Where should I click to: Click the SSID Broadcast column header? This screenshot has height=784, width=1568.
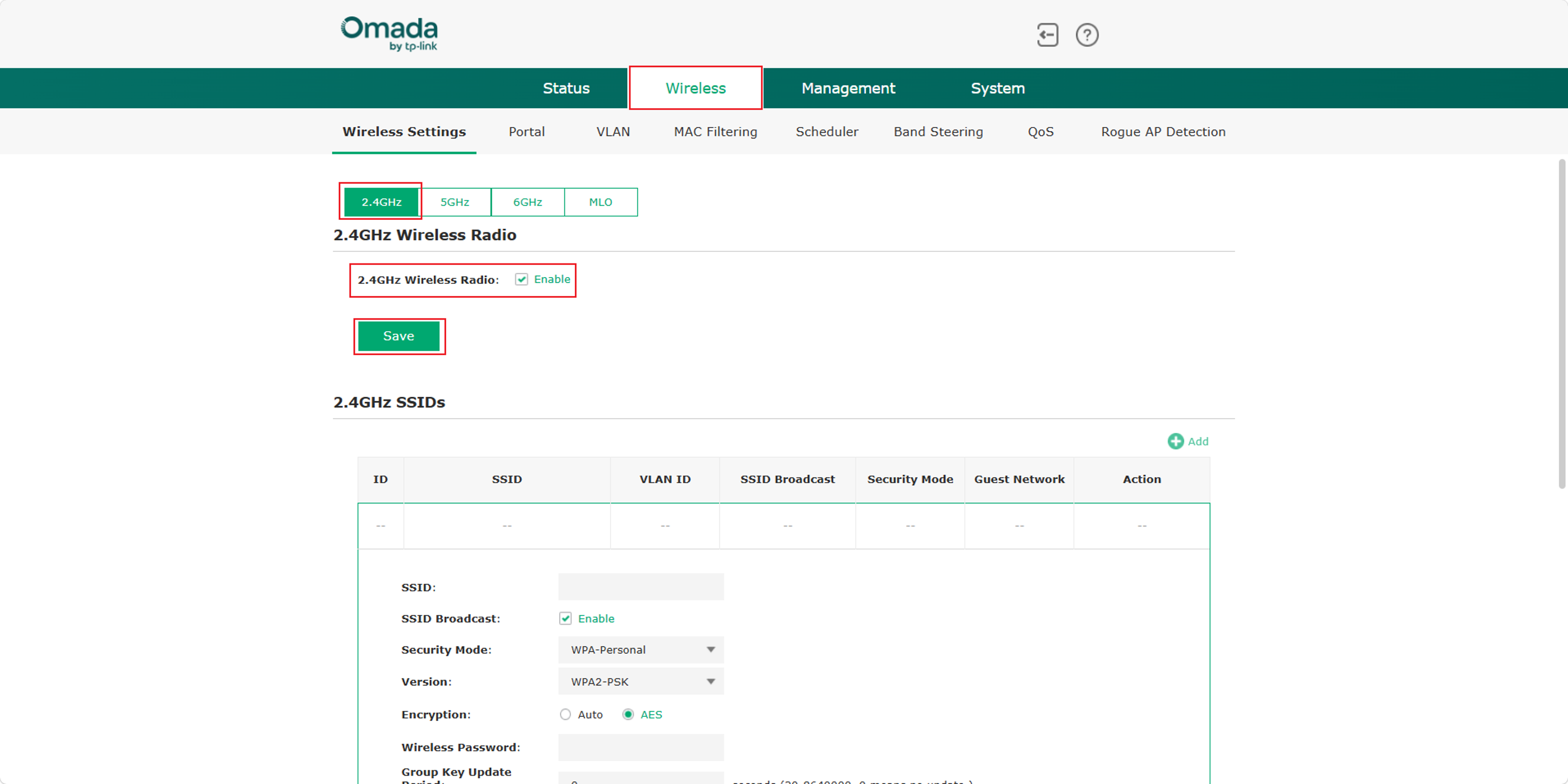point(787,479)
